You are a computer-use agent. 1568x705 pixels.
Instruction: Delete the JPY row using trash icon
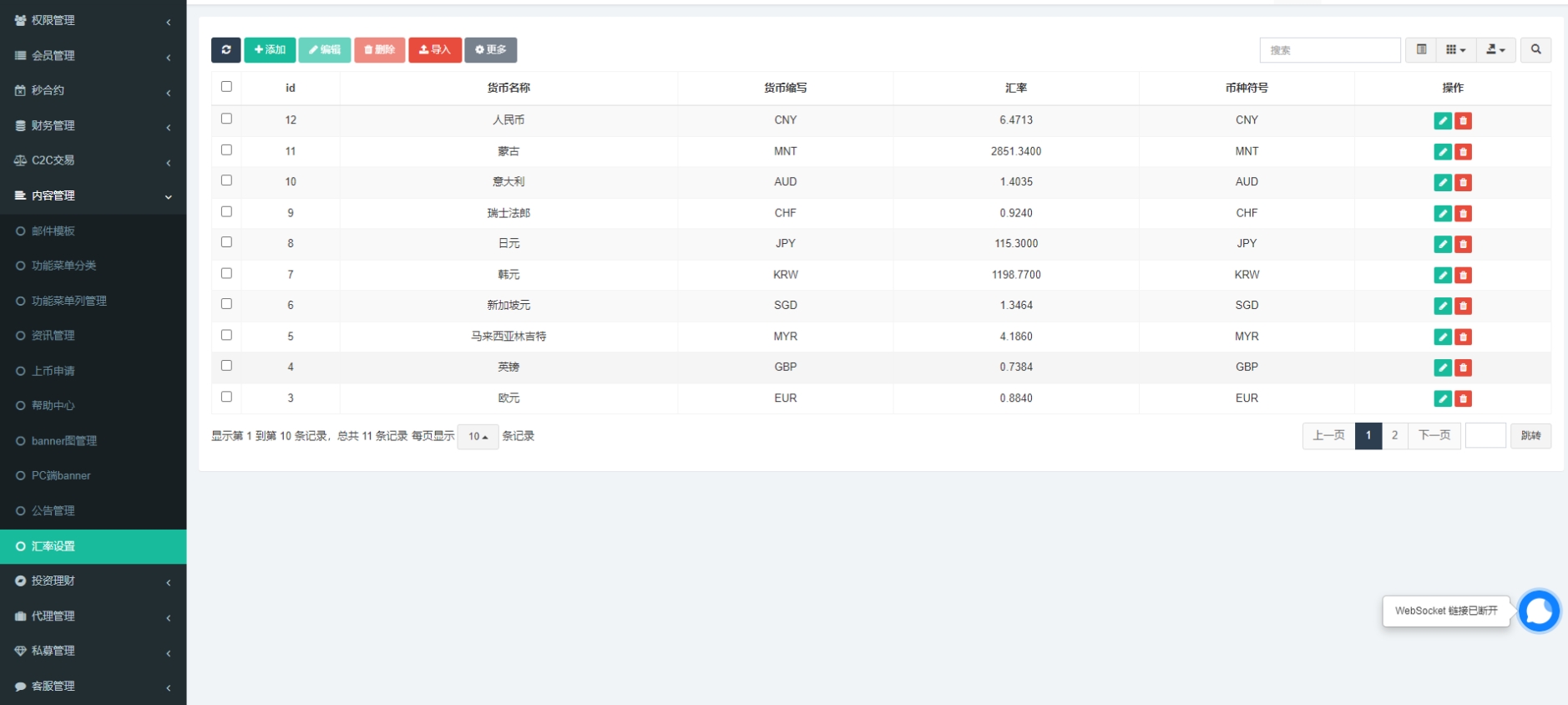tap(1463, 245)
